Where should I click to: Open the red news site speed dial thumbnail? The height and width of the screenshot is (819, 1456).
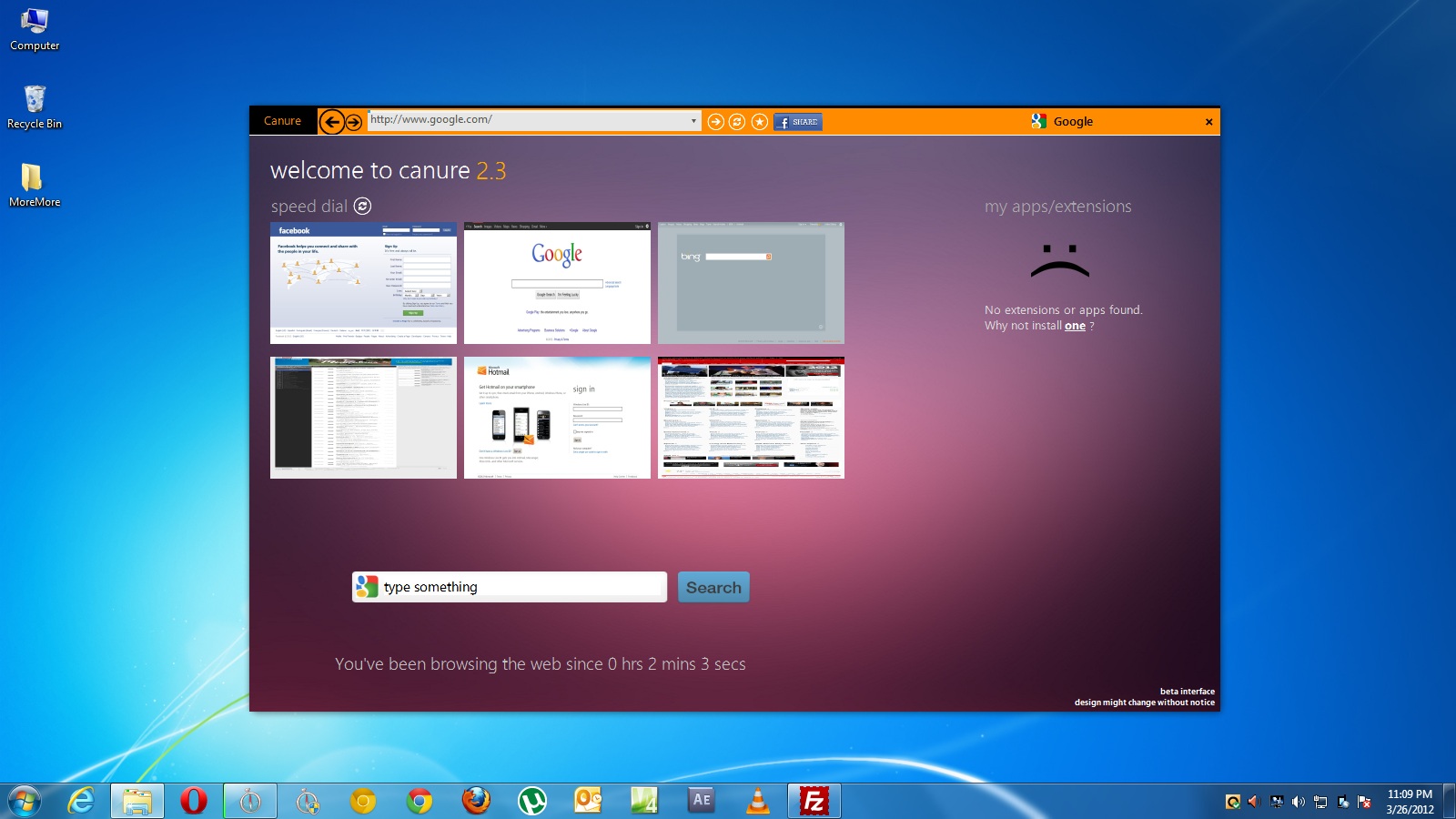tap(751, 418)
